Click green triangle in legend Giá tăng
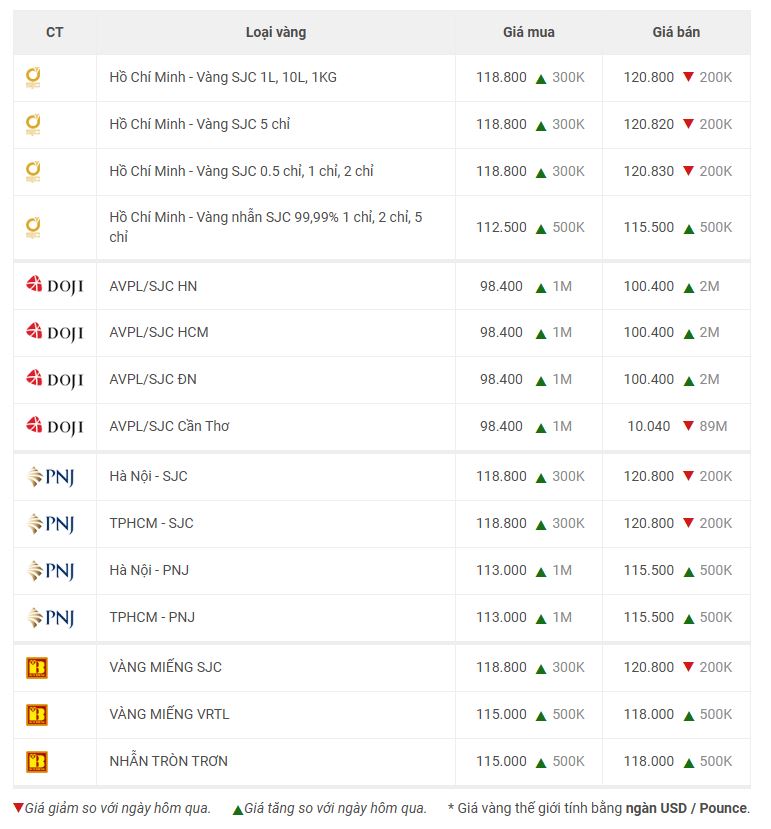771x829 pixels. [x=238, y=809]
